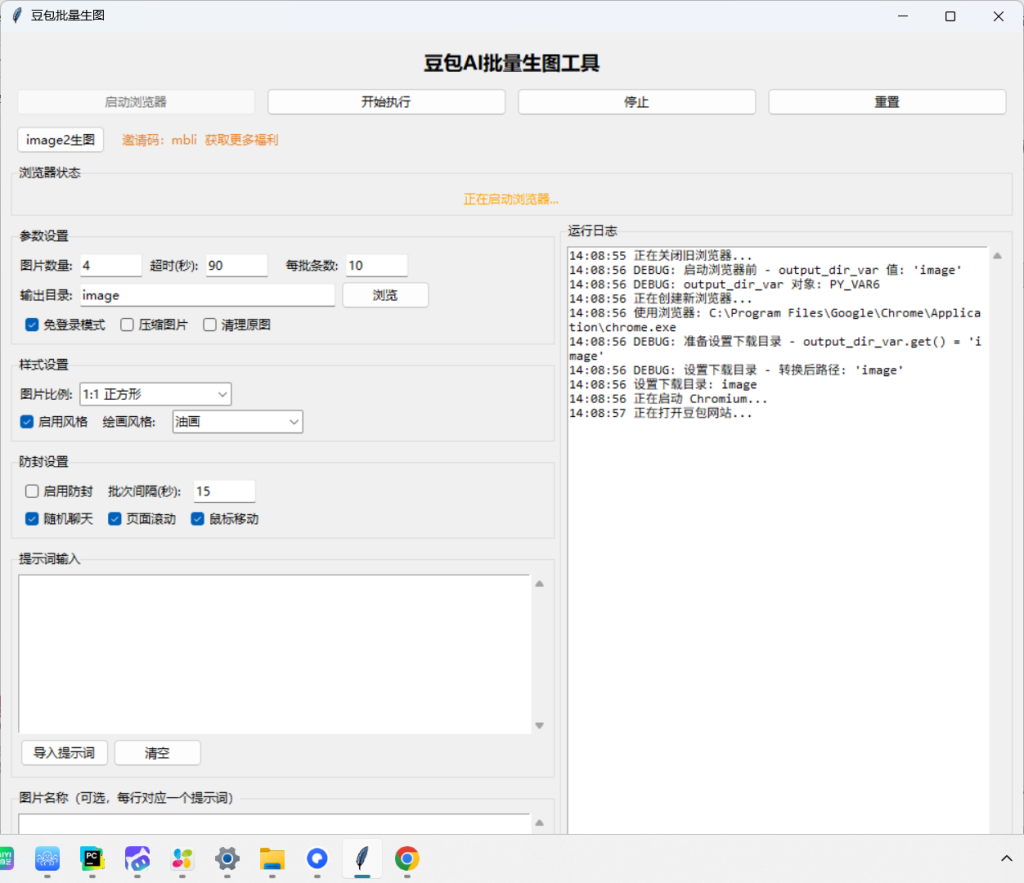
Task: Open the blue octopus app in taskbar
Action: 47,858
